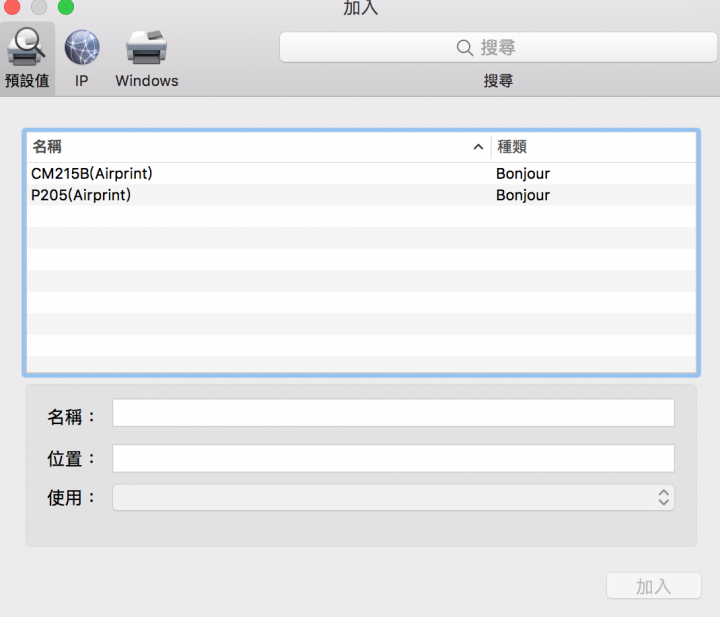Switch to the Windows printer icon

click(146, 47)
